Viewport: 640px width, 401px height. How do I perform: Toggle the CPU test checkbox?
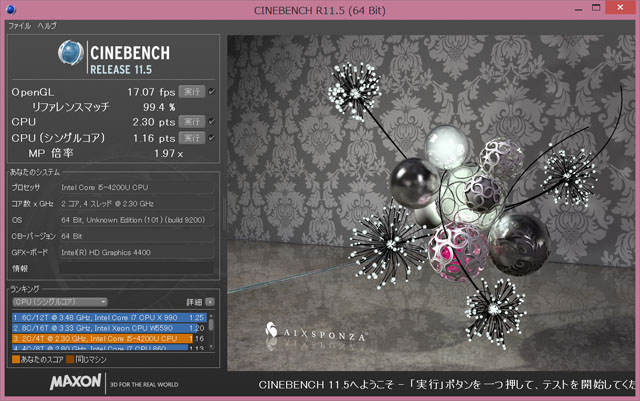click(211, 121)
